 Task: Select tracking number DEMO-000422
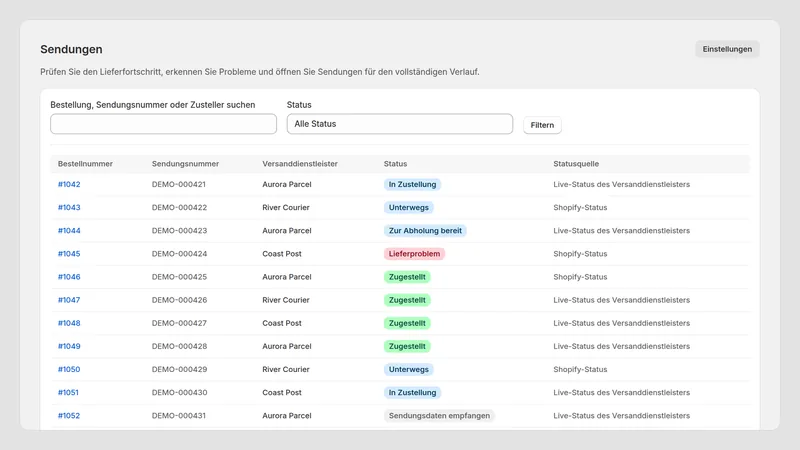pyautogui.click(x=179, y=208)
